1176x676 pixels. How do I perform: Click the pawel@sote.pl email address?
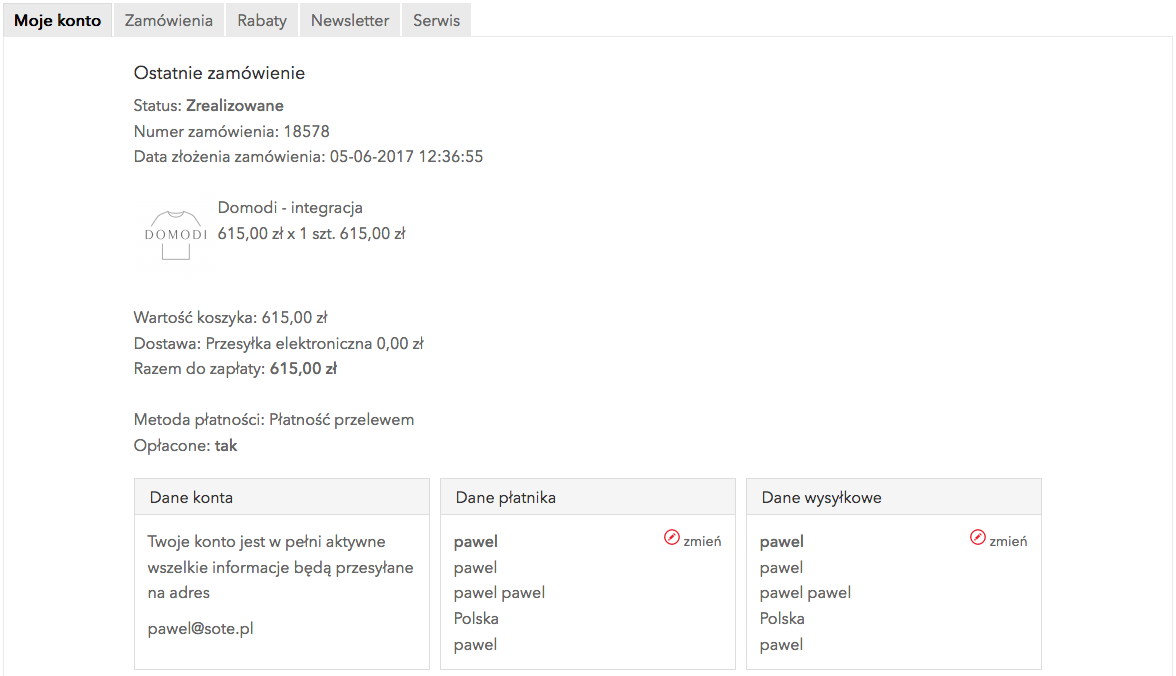200,628
